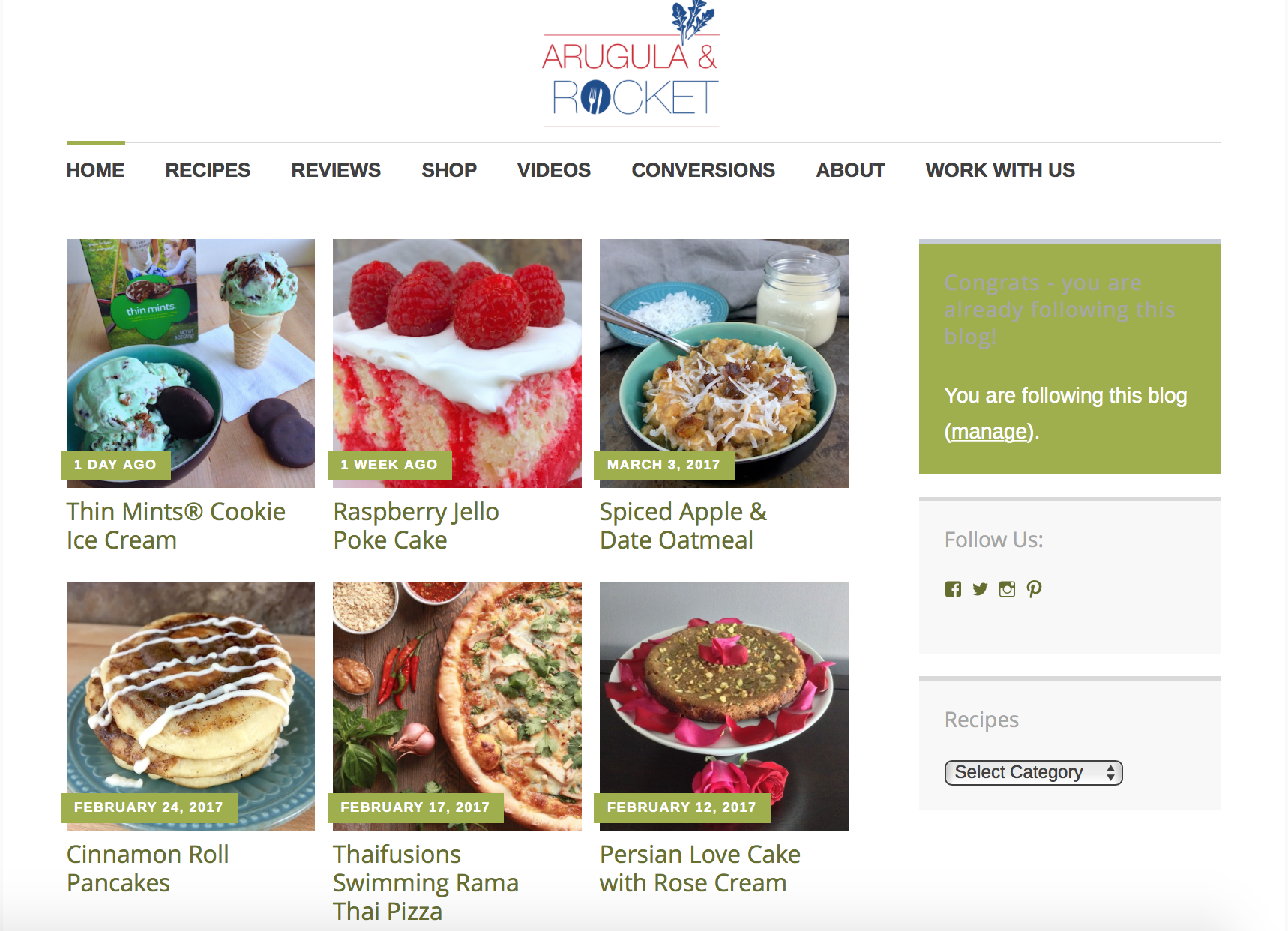Click the Thai pizza photo

[x=457, y=706]
